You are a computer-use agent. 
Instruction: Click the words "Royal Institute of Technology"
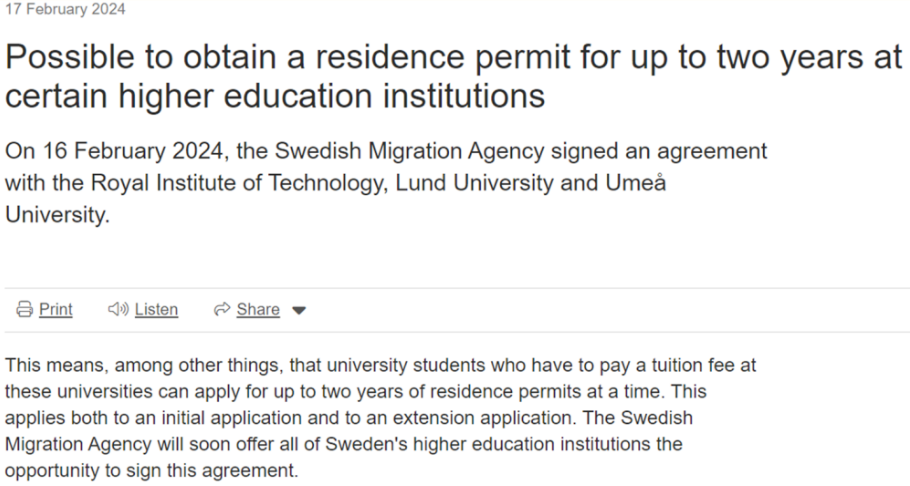point(237,183)
